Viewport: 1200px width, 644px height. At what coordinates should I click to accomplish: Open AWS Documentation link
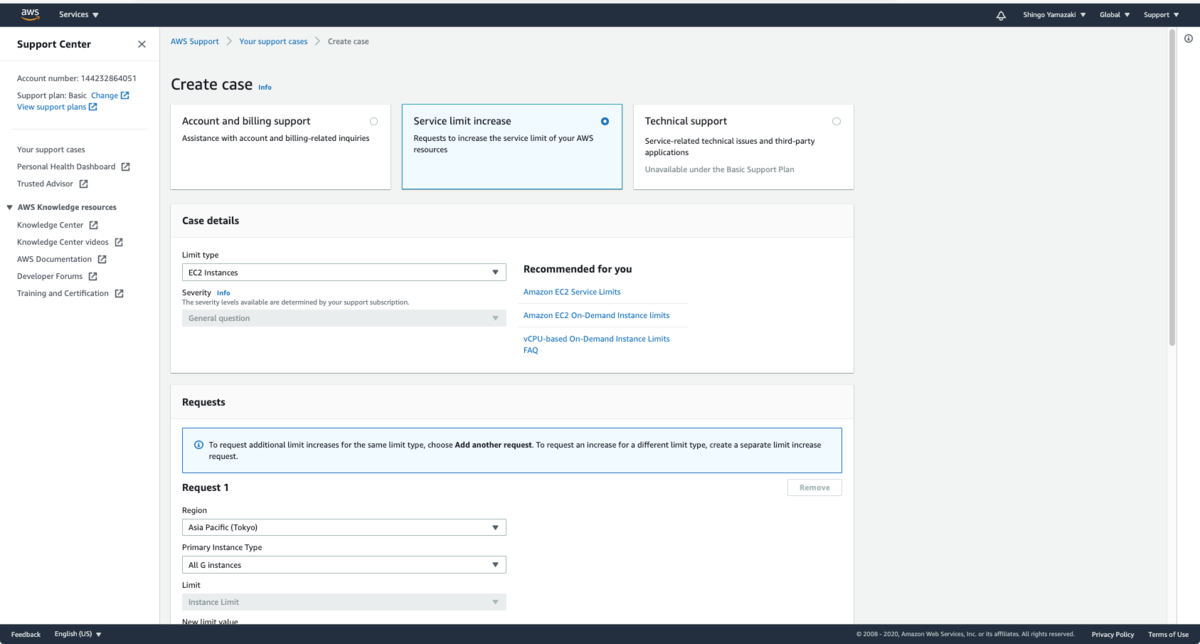(x=55, y=259)
